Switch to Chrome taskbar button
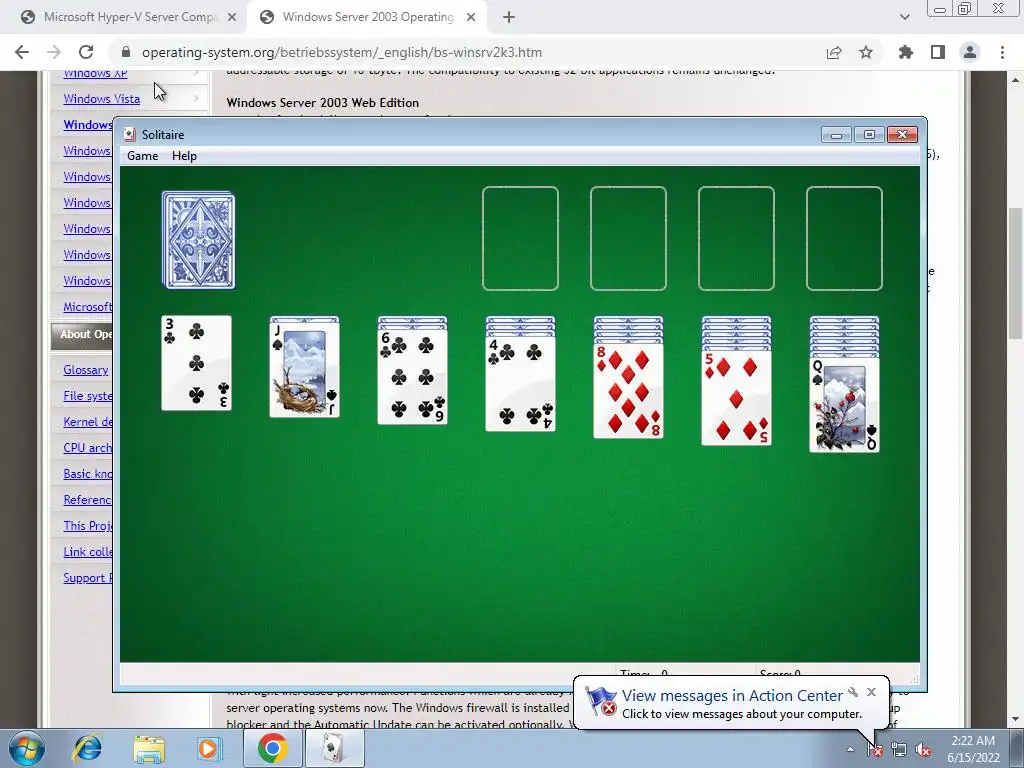The width and height of the screenshot is (1024, 768). pos(273,748)
